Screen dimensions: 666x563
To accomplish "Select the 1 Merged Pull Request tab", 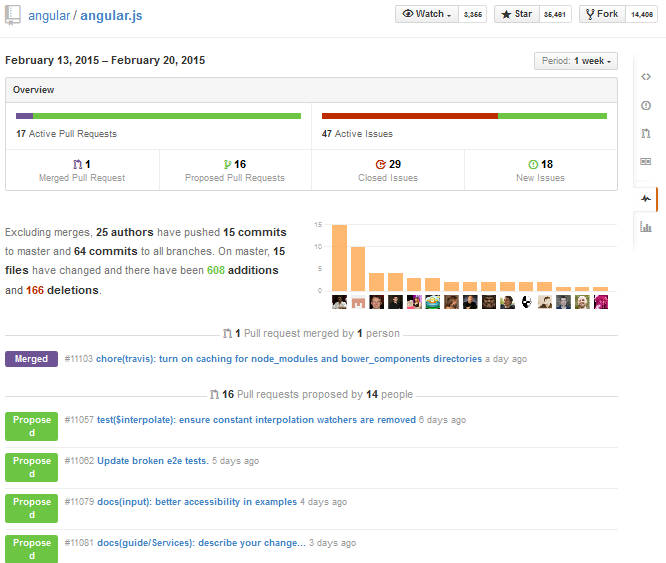I will [82, 170].
